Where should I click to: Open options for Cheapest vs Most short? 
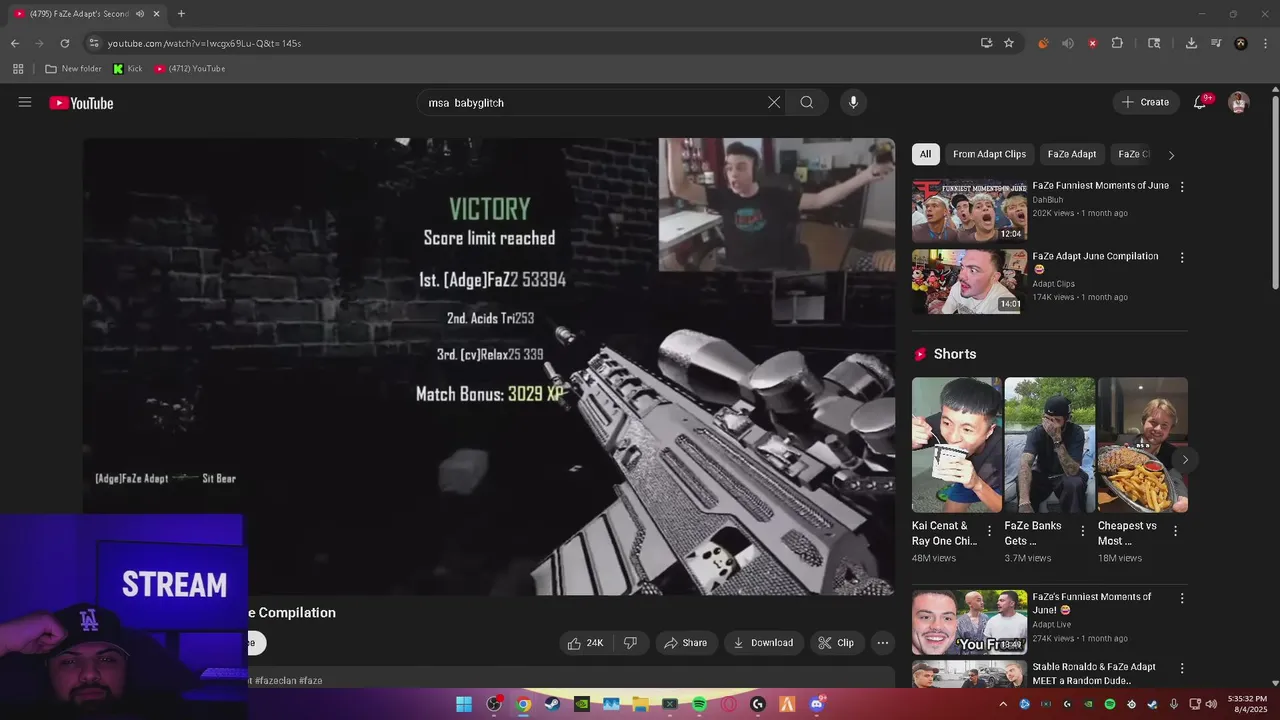pyautogui.click(x=1175, y=531)
